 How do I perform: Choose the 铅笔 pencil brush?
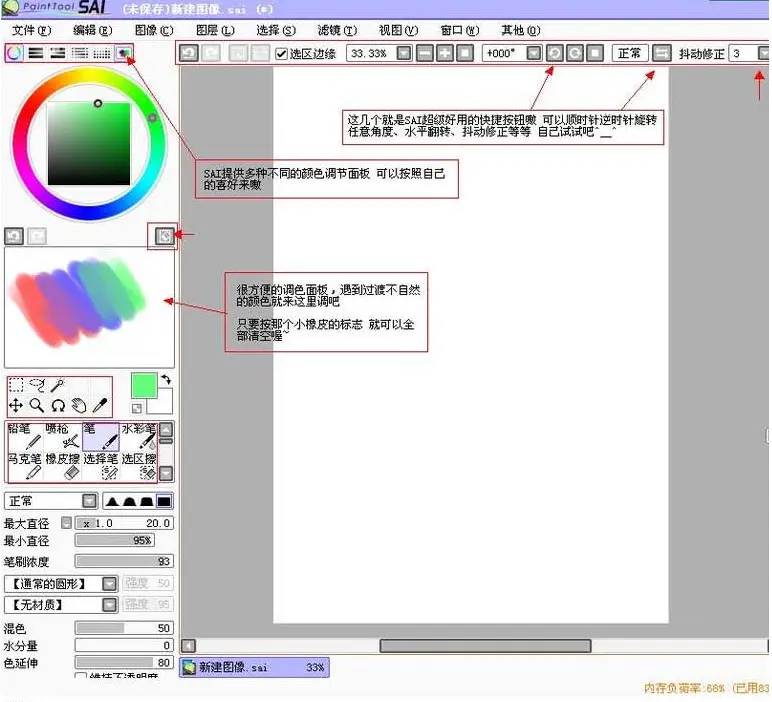[25, 437]
